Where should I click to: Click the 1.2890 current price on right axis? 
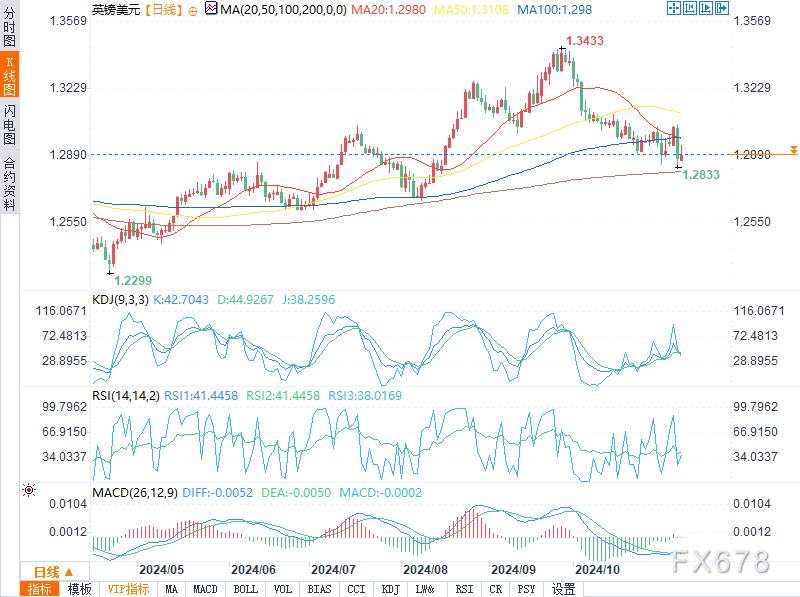(x=752, y=155)
